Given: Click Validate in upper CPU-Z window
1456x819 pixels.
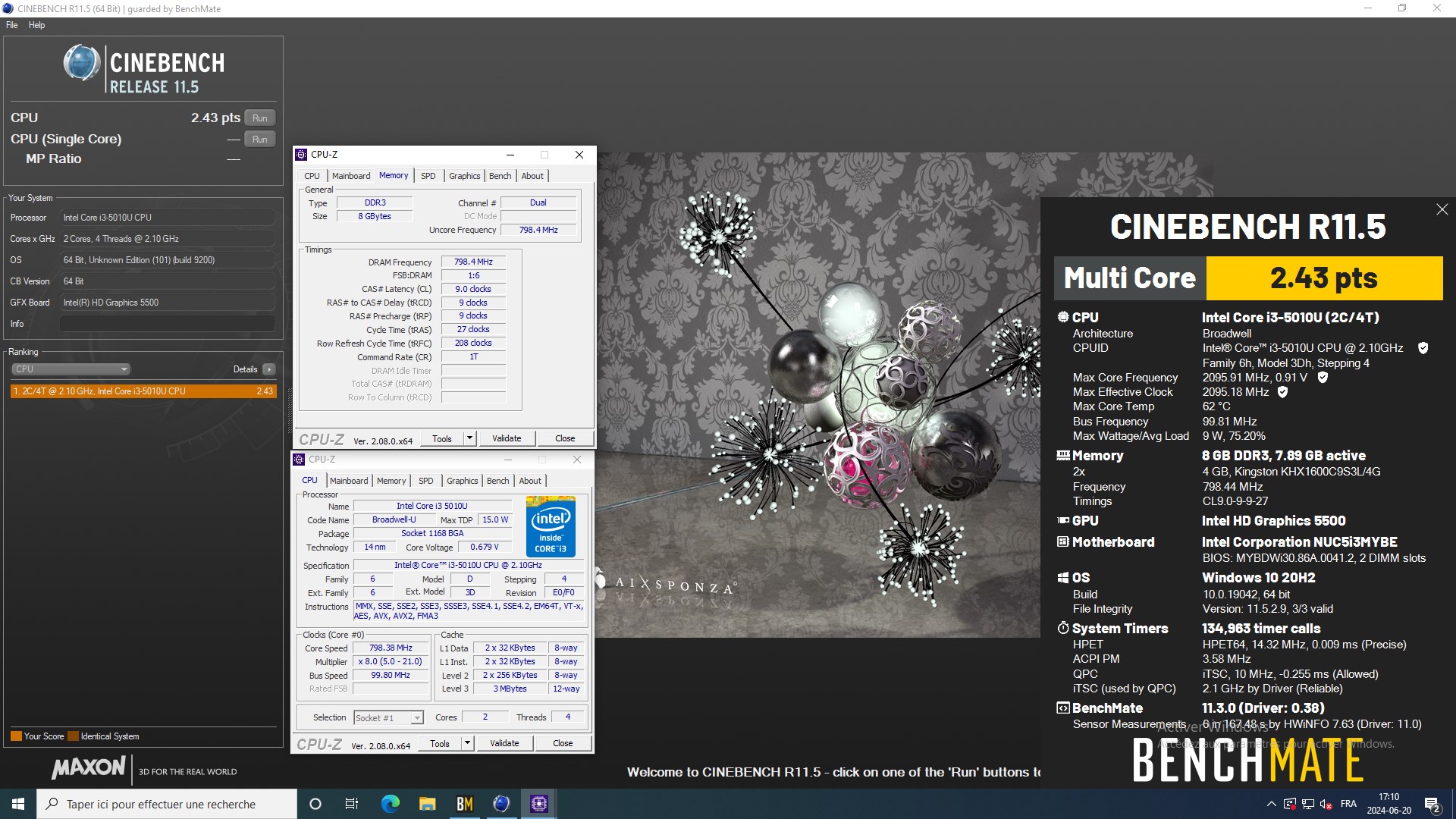Looking at the screenshot, I should [x=507, y=439].
